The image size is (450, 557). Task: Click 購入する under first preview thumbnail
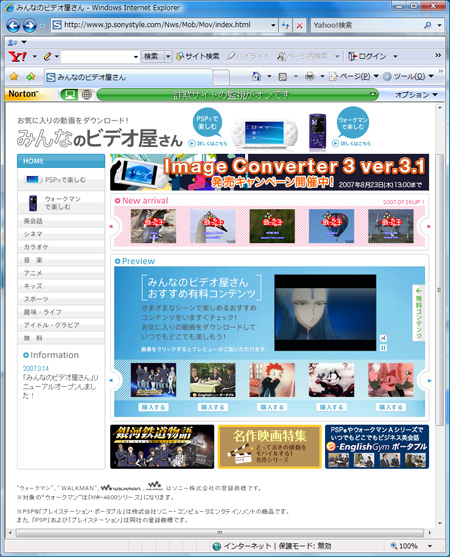point(153,407)
